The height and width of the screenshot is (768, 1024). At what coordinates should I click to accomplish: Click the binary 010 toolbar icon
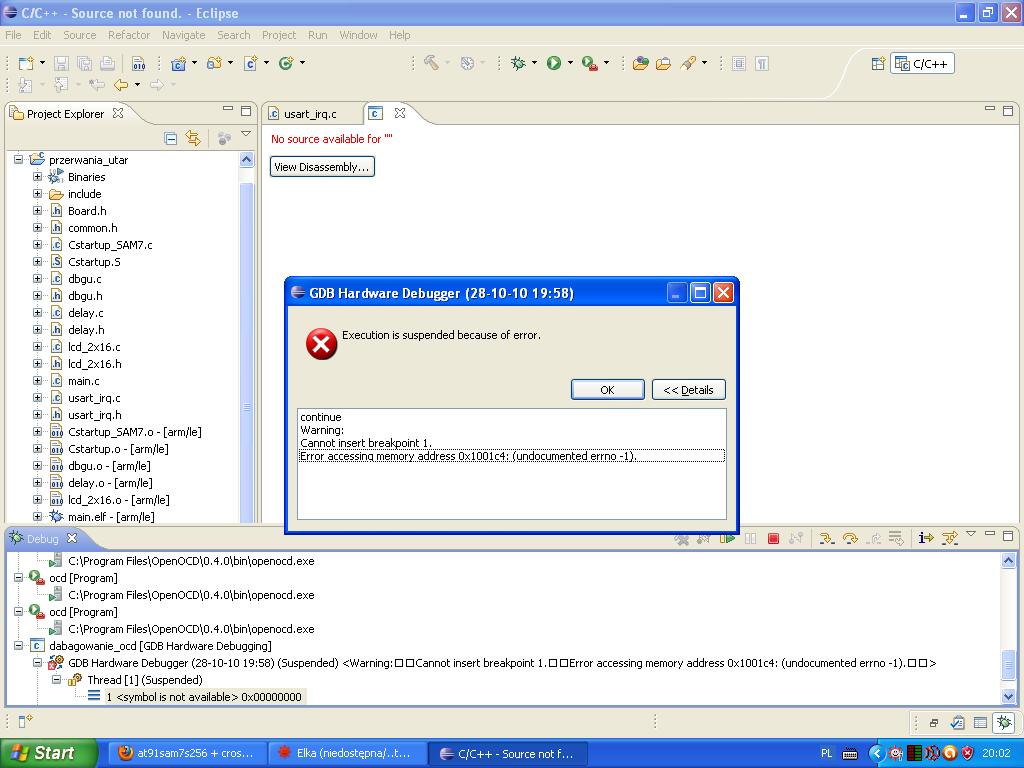click(x=138, y=63)
